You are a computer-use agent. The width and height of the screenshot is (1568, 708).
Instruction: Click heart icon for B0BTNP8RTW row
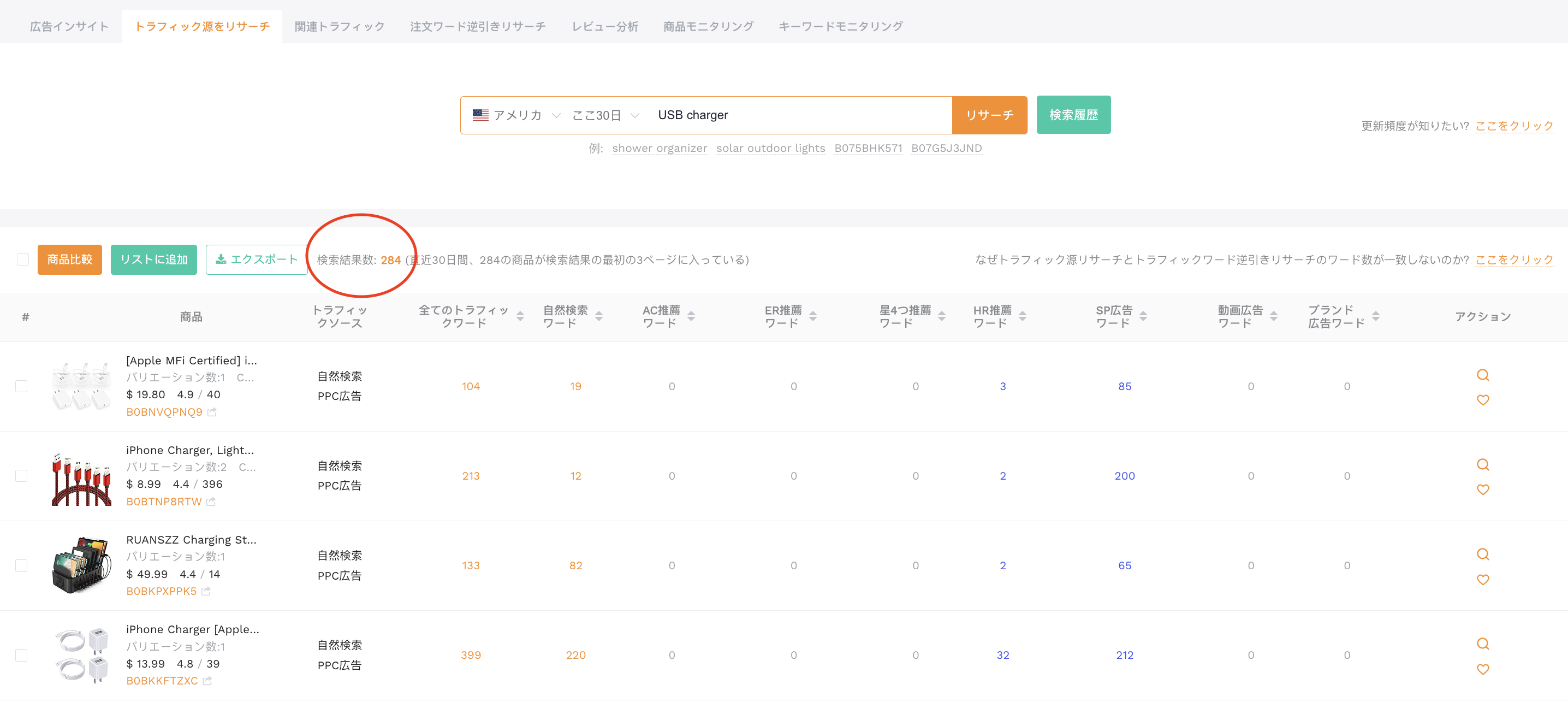1483,490
